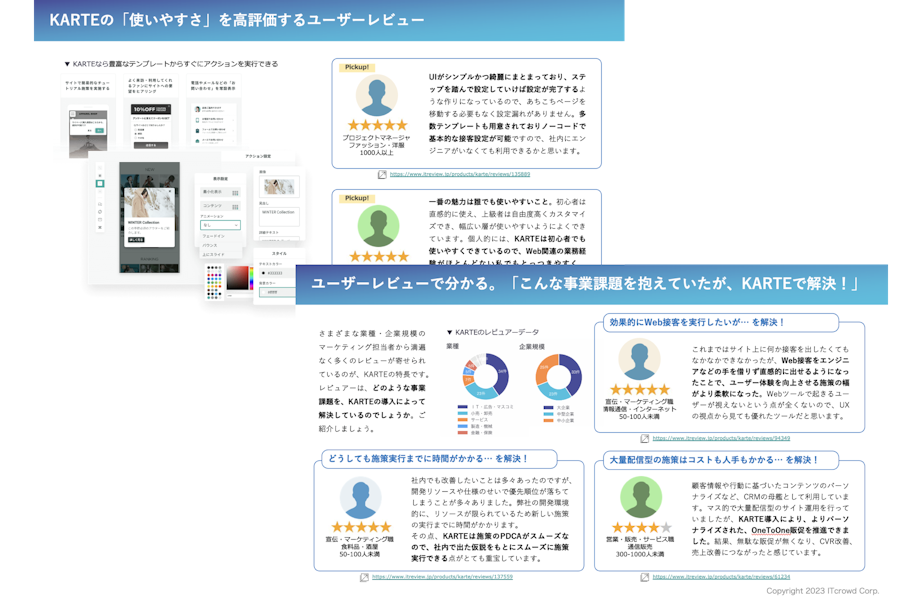This screenshot has width=922, height=598.
Task: Click avatar of 食料品・酒屋 reviewer
Action: (x=360, y=497)
